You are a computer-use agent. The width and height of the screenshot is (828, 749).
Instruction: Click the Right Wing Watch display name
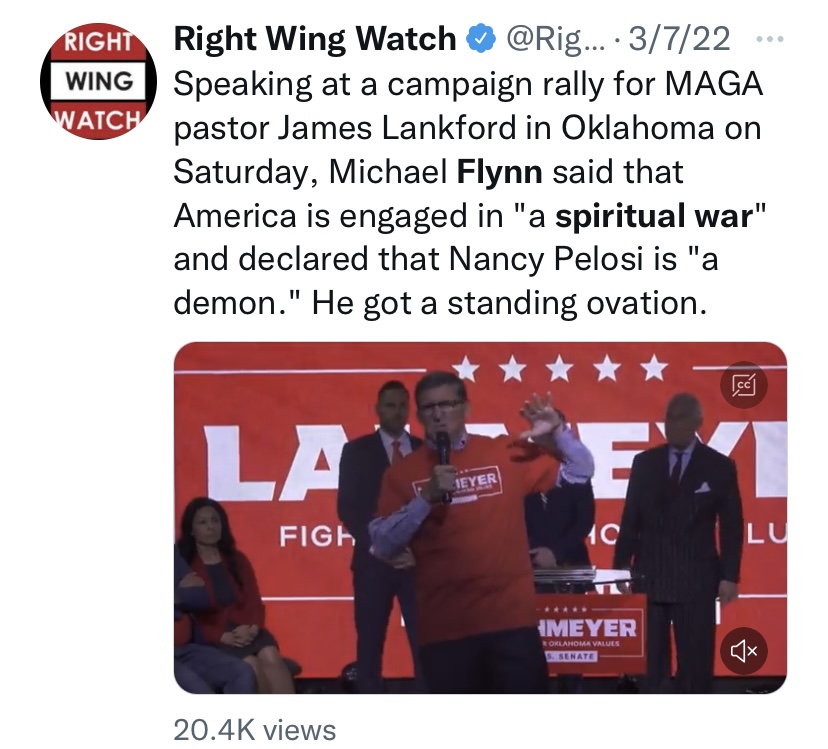[x=315, y=39]
